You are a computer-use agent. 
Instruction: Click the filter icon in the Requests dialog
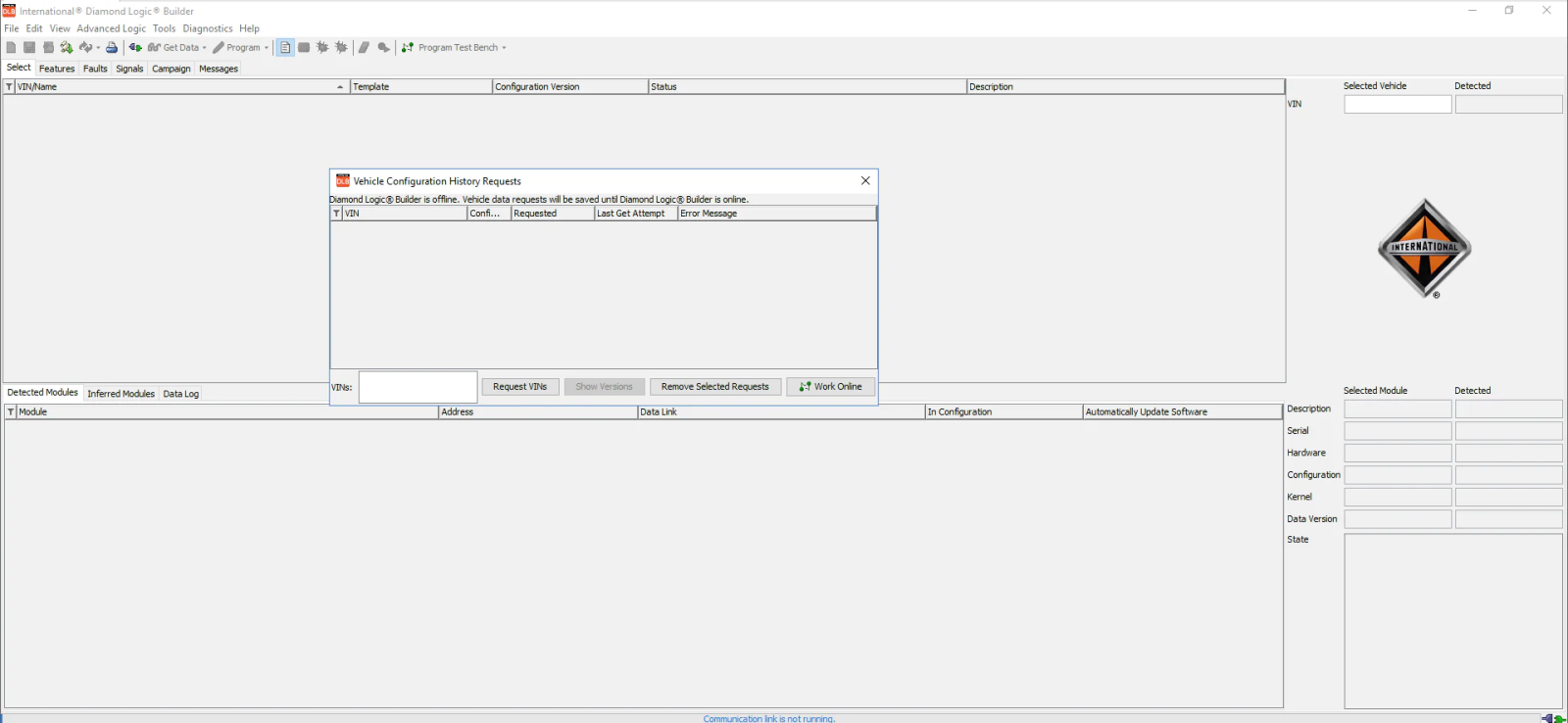click(336, 214)
